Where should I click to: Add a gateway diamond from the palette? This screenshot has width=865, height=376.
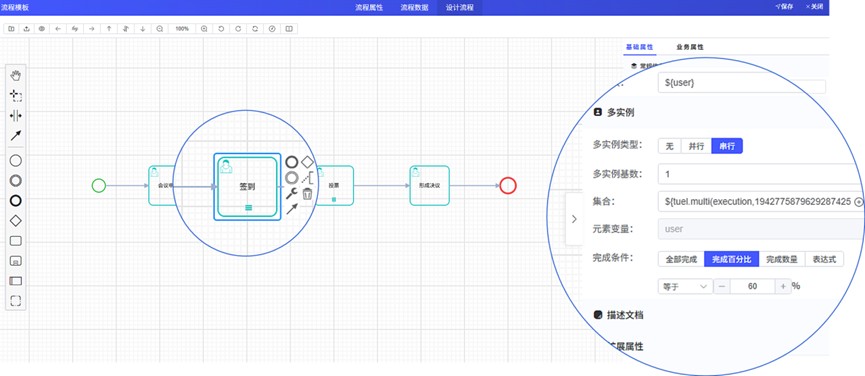click(16, 221)
